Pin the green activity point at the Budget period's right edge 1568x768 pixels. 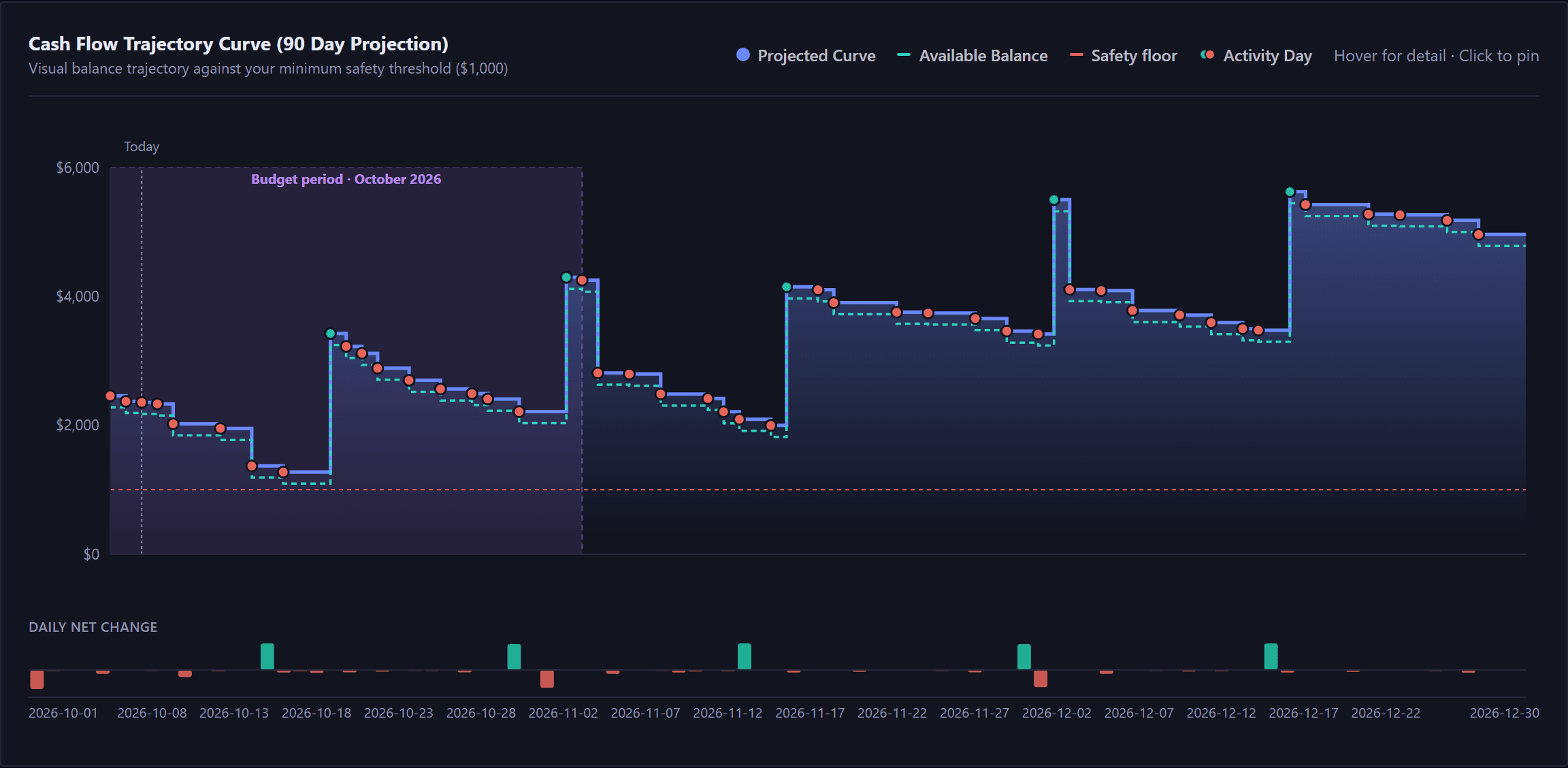click(566, 278)
